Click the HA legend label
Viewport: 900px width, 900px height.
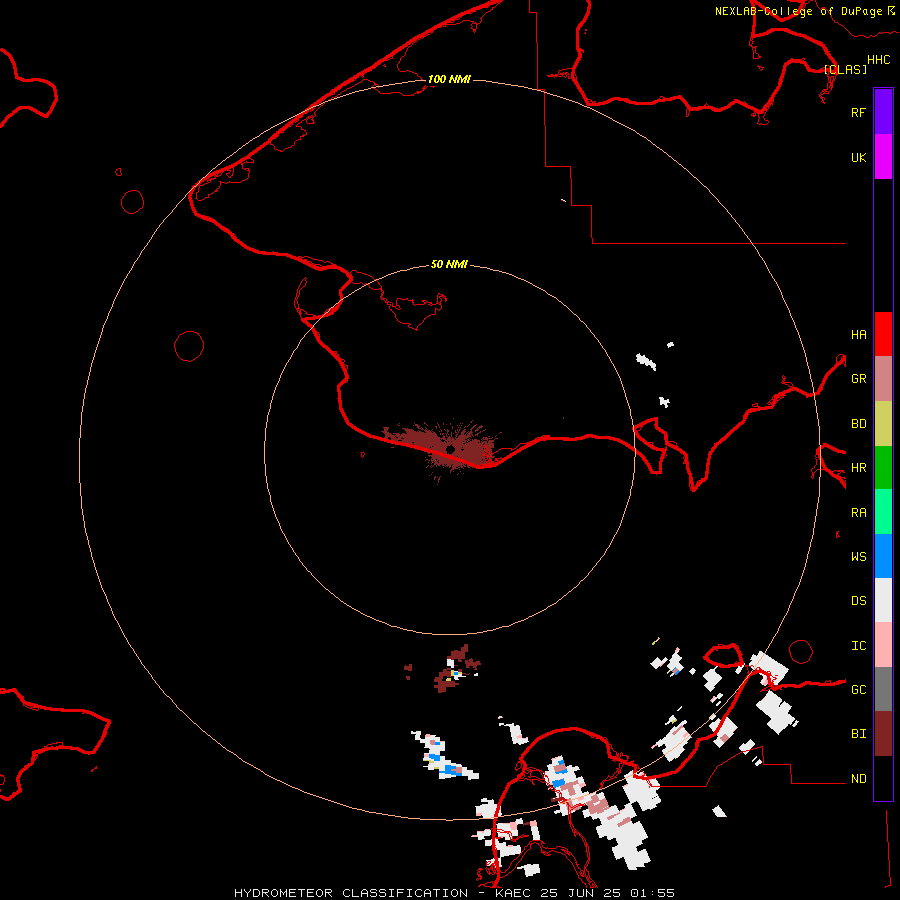click(x=858, y=334)
